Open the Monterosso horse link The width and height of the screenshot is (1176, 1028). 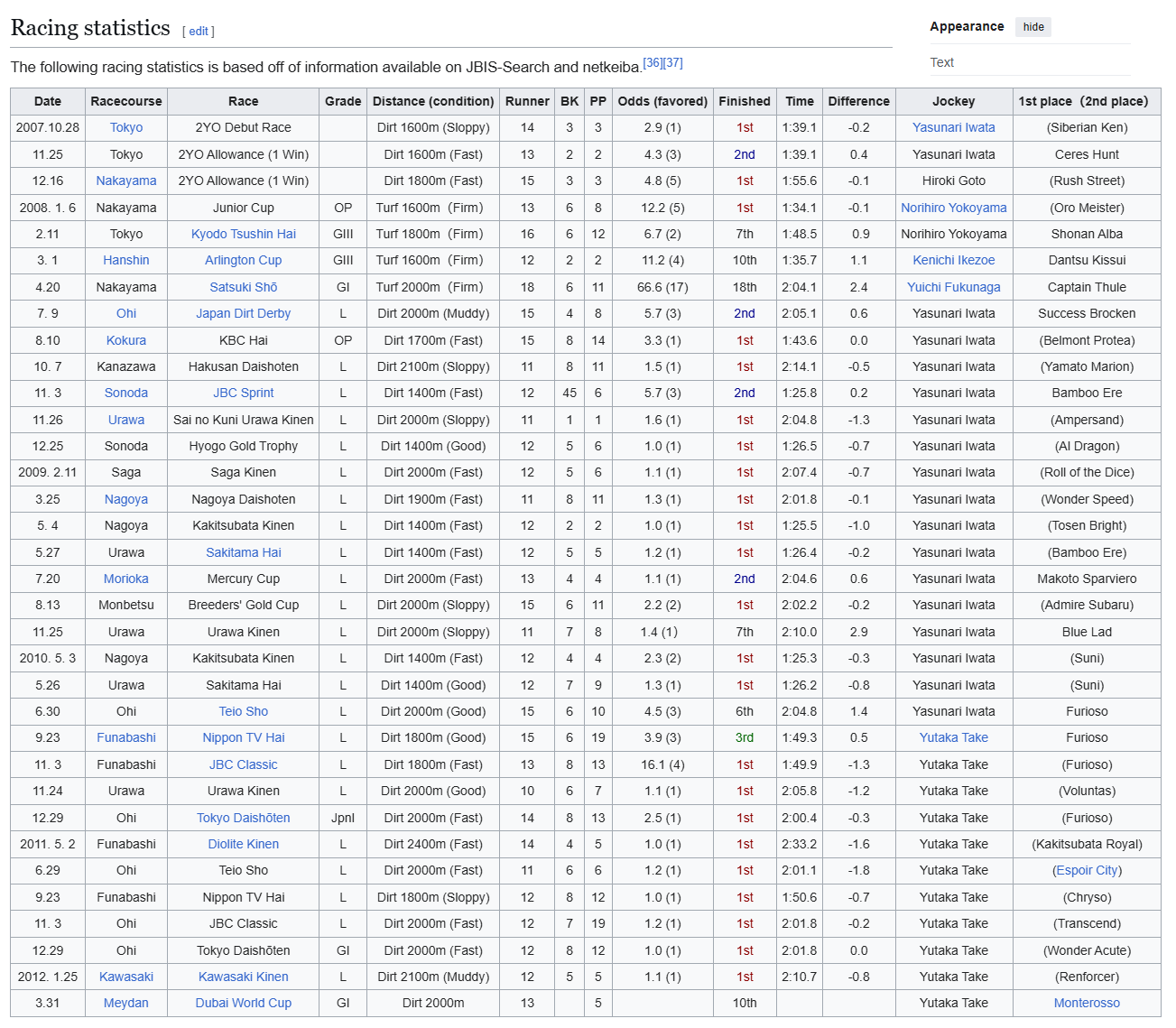pos(1088,1004)
